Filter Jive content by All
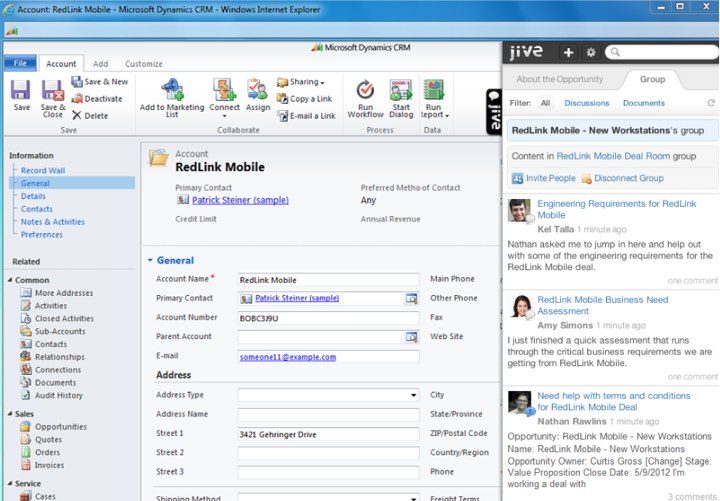This screenshot has height=501, width=720. click(x=545, y=103)
